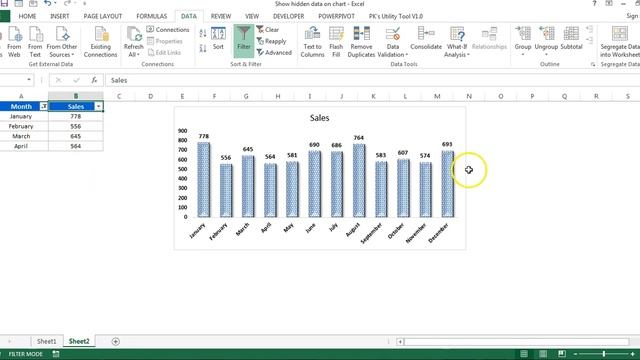Viewport: 640px width, 360px height.
Task: Click the From Web icon
Action: tap(14, 42)
